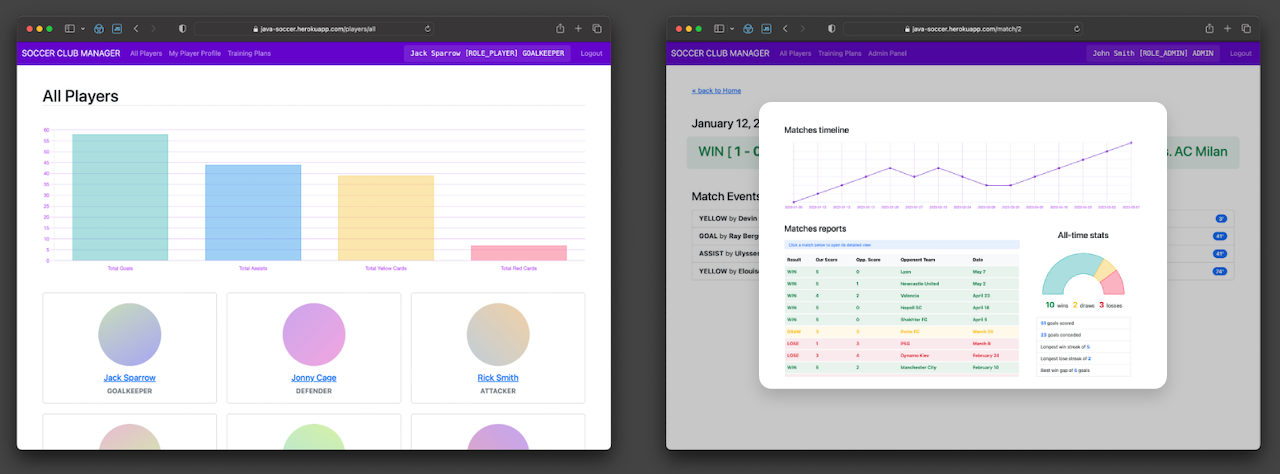Viewport: 1280px width, 474px height.
Task: Click Share icon in left Safari window
Action: pos(560,29)
